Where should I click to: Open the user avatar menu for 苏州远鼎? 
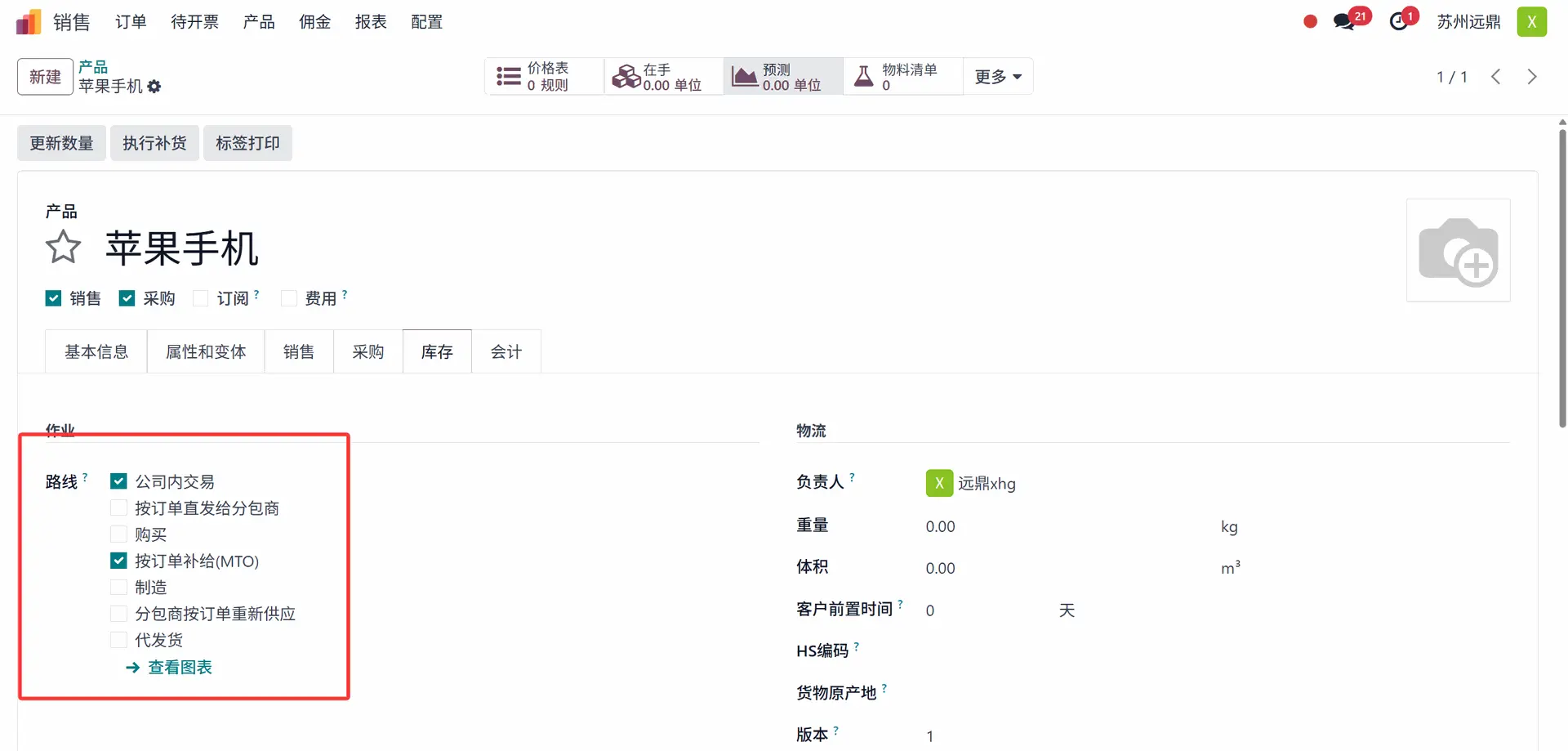(1531, 22)
